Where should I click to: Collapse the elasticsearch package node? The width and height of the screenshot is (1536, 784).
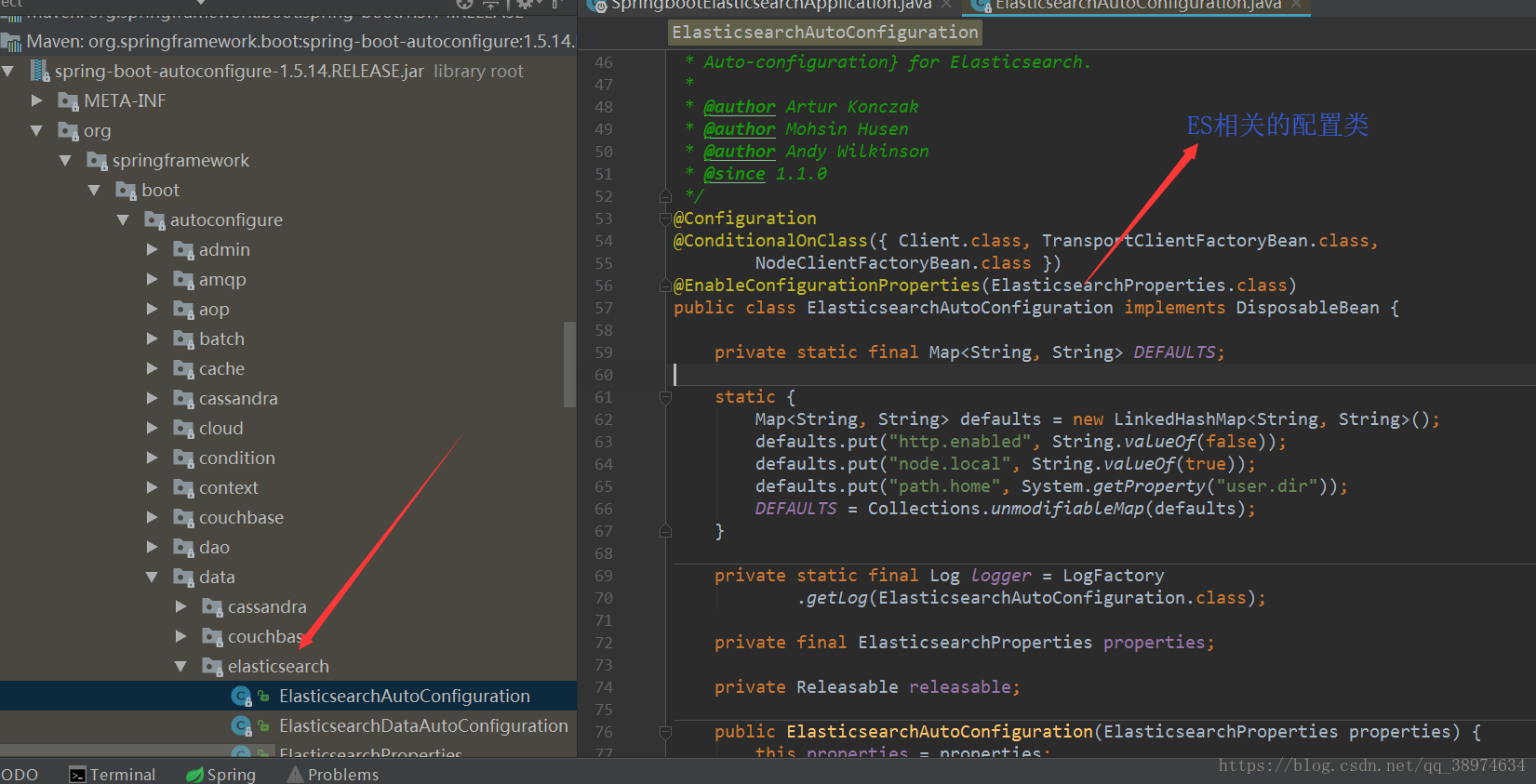181,666
